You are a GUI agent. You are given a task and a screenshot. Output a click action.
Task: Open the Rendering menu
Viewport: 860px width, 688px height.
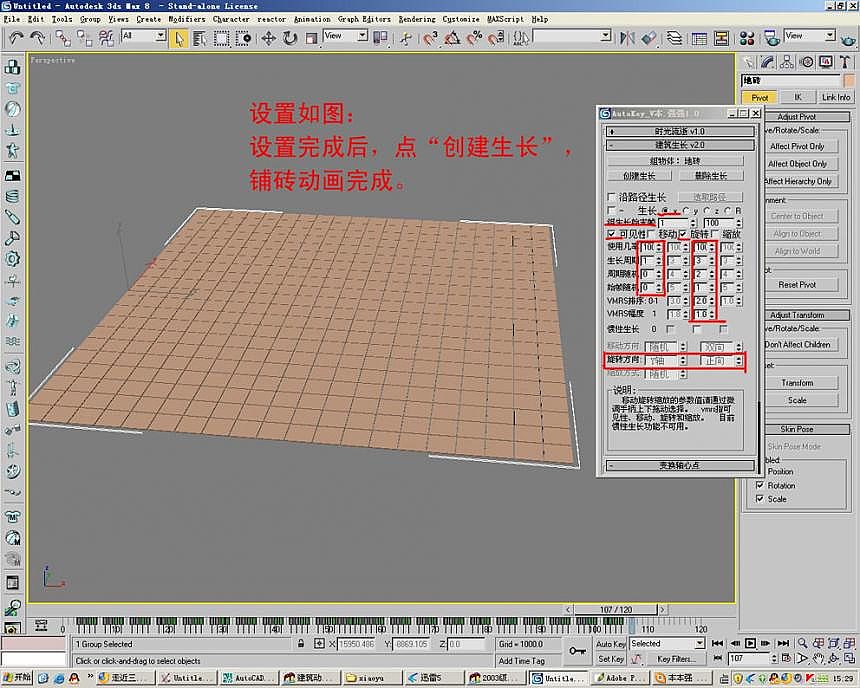coord(417,19)
